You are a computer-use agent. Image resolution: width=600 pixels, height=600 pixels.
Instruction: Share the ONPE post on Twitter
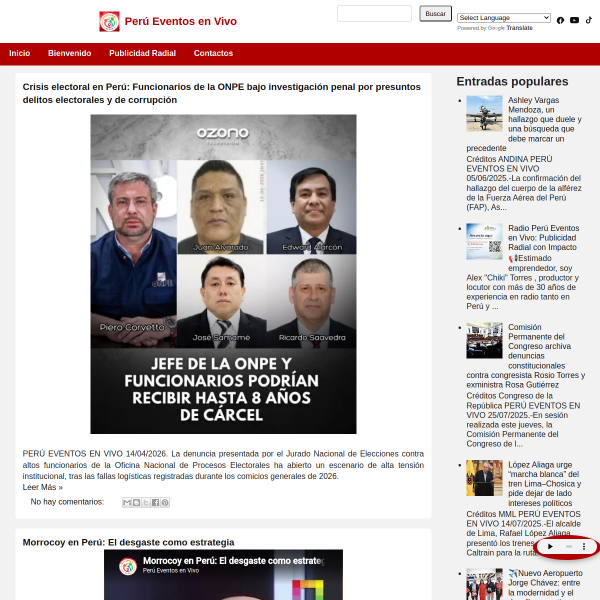click(146, 502)
